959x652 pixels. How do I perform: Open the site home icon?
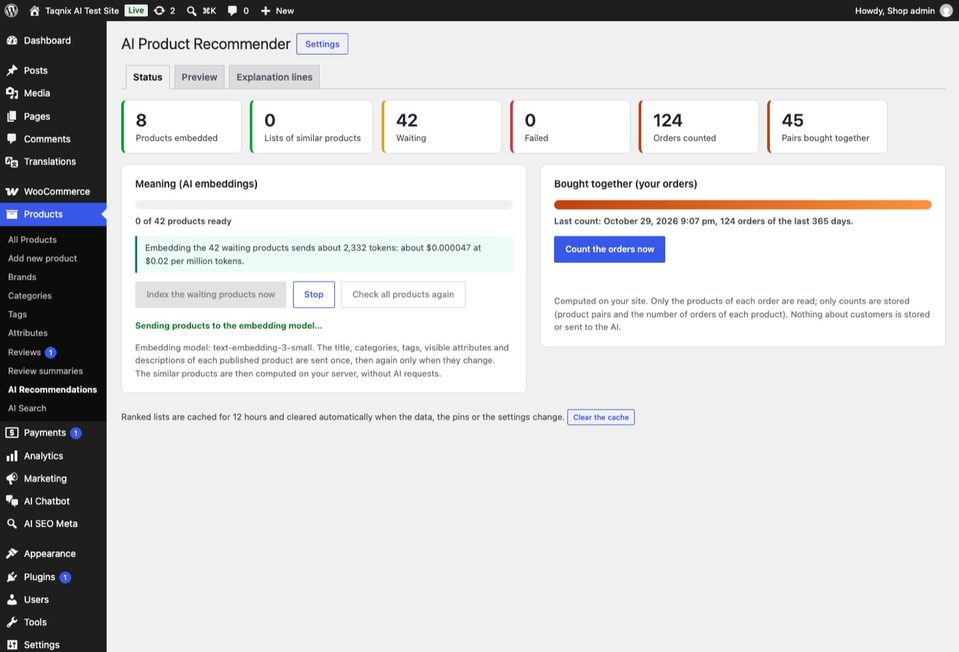coord(34,10)
